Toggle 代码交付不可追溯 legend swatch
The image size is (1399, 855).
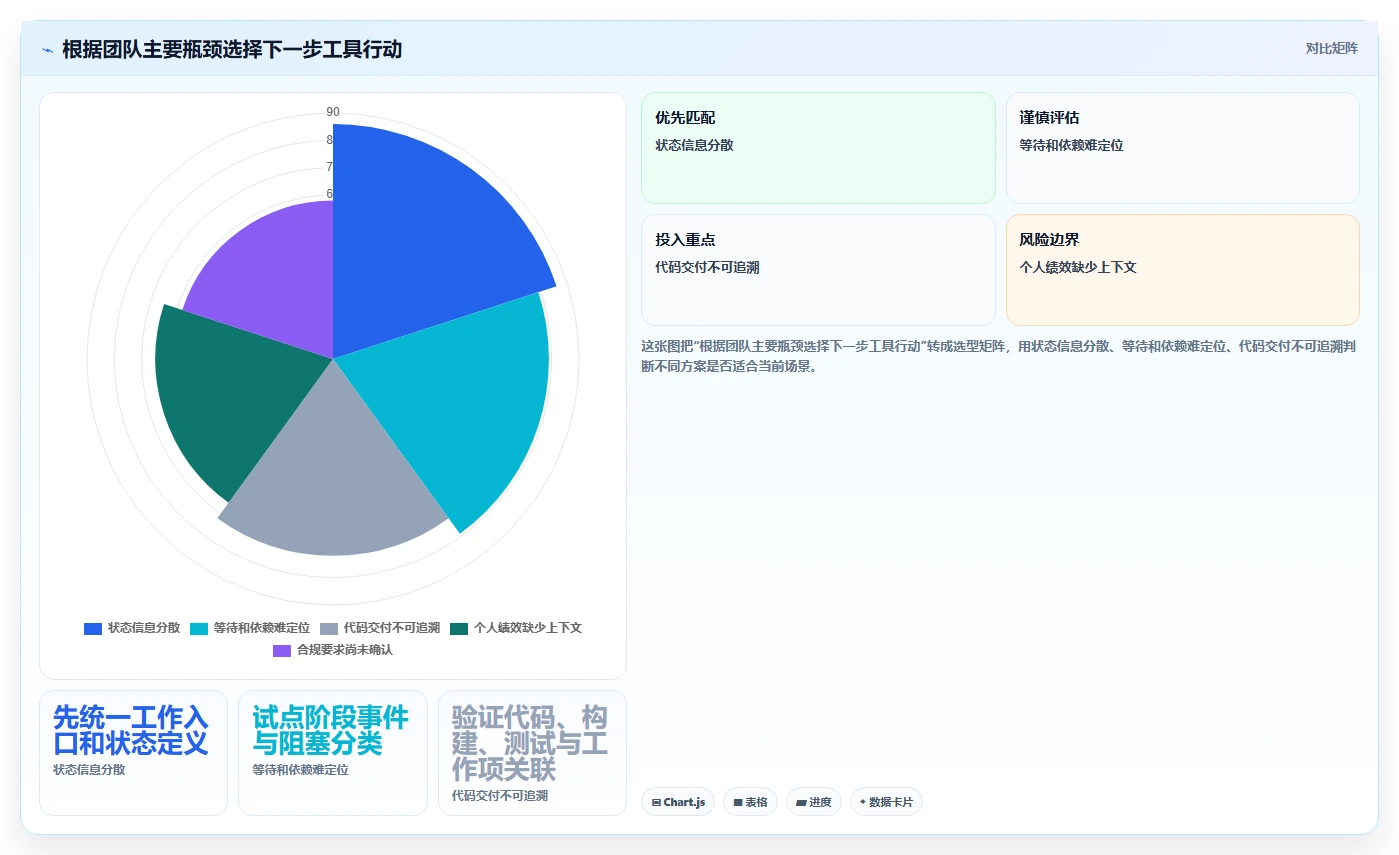(329, 628)
